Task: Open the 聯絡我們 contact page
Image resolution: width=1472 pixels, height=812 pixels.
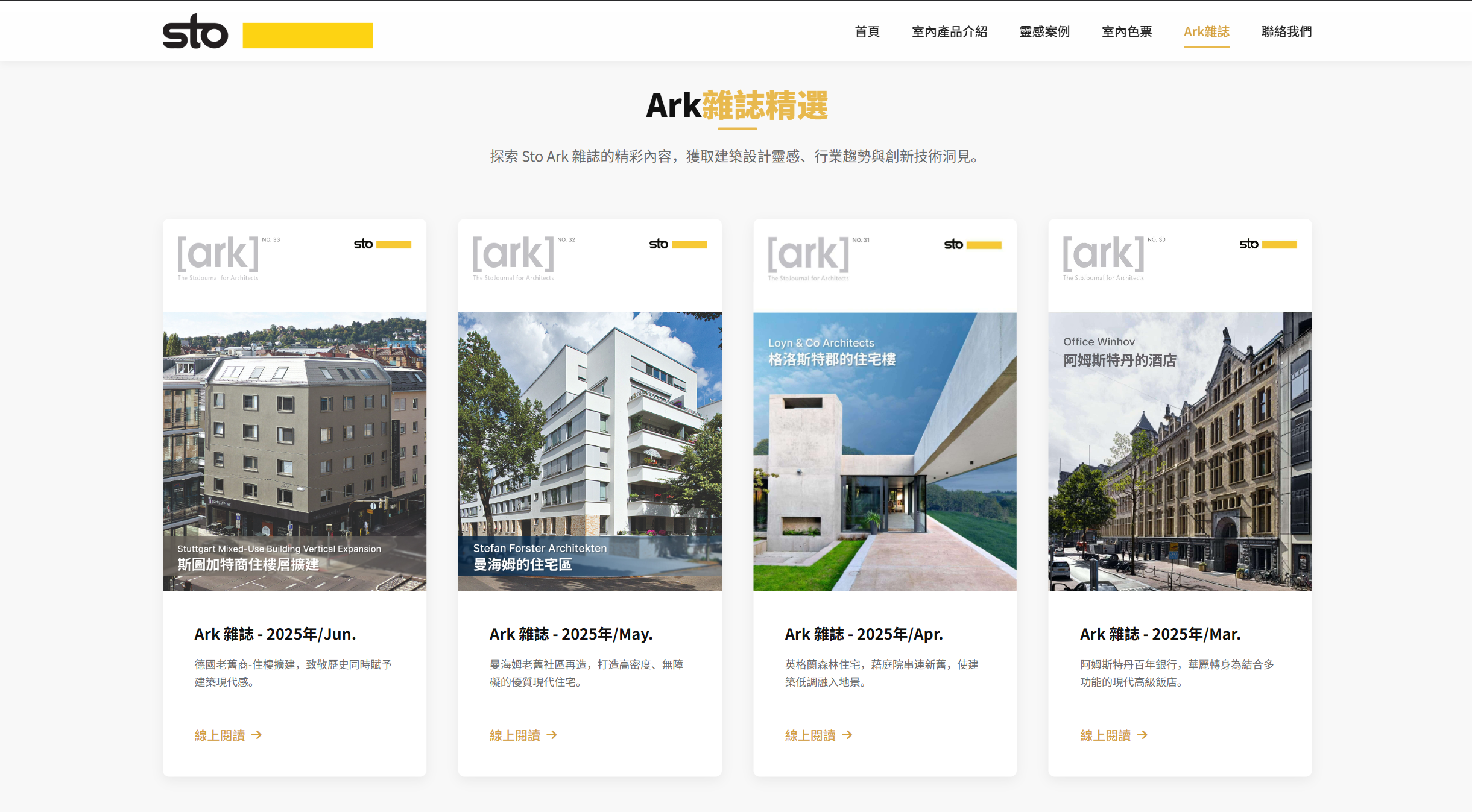Action: pos(1286,31)
